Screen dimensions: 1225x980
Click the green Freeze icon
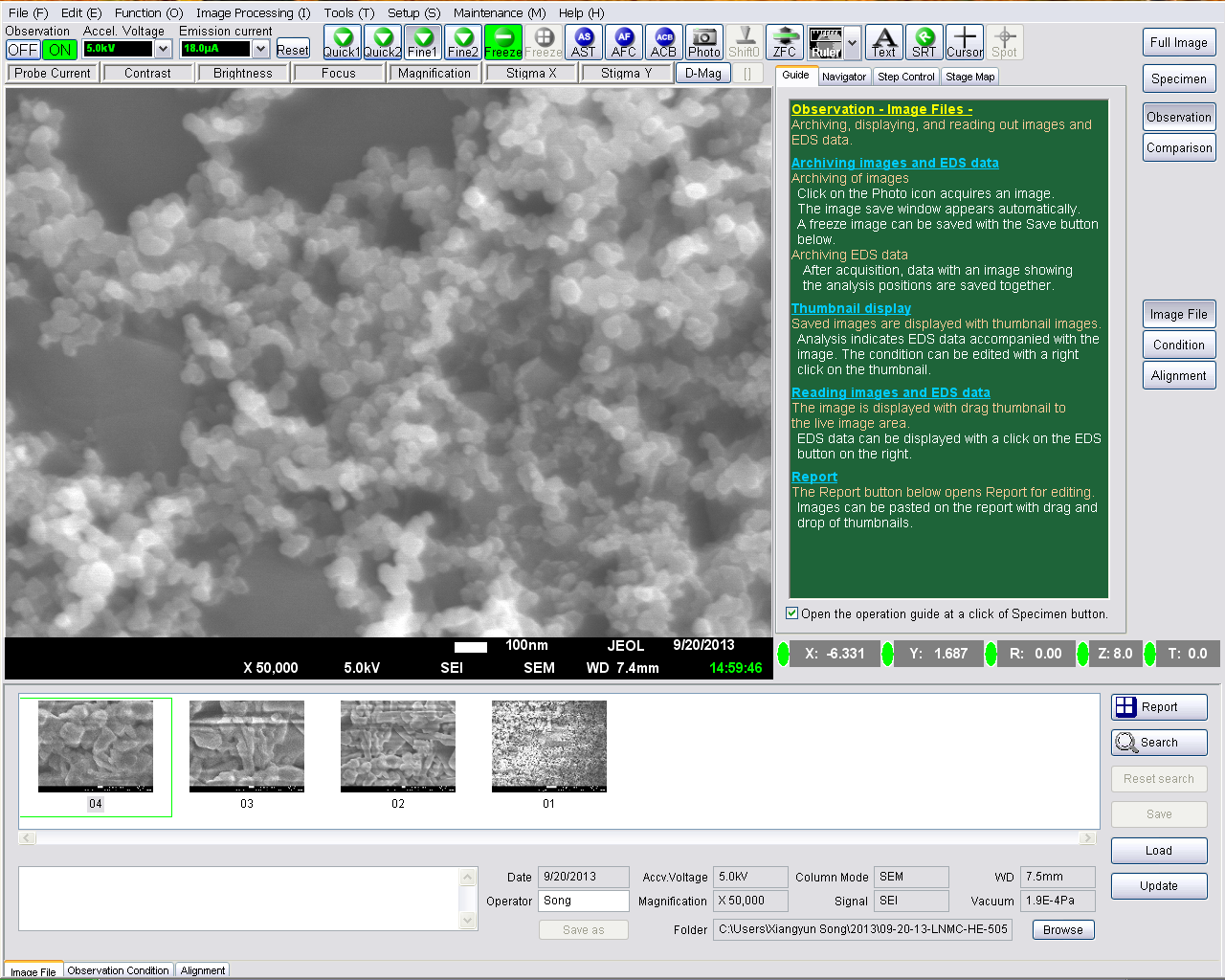click(502, 42)
